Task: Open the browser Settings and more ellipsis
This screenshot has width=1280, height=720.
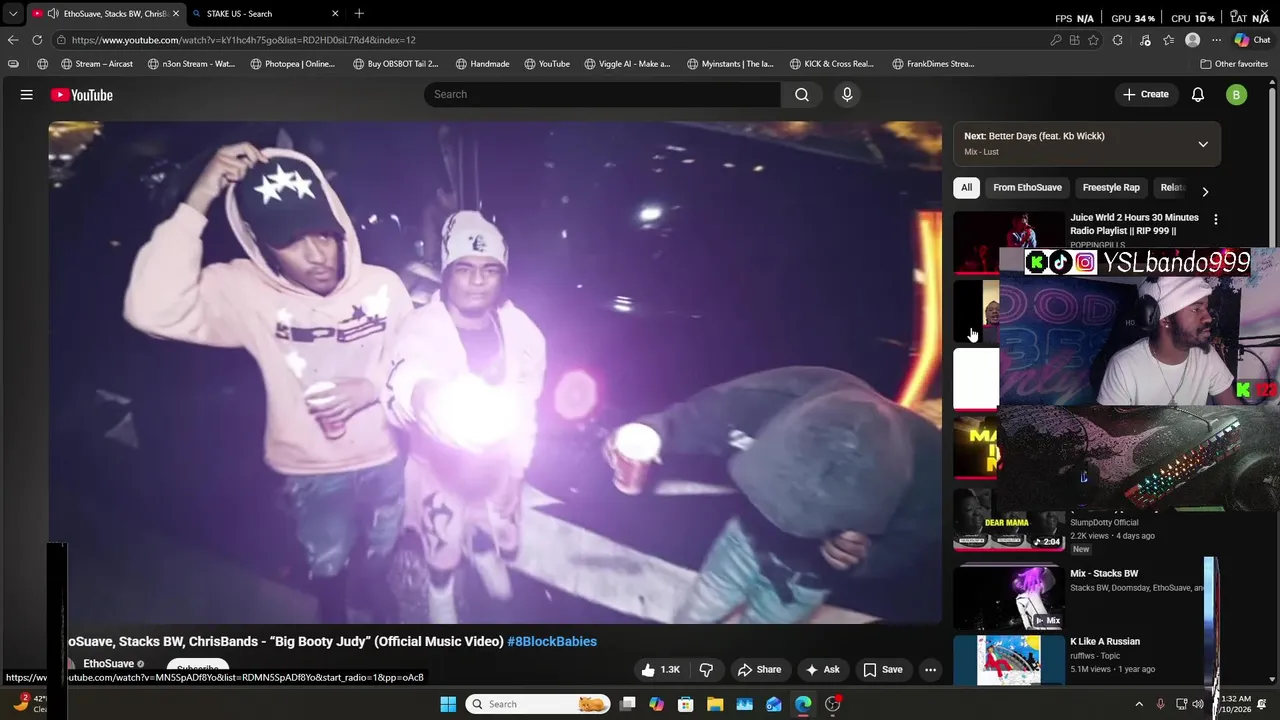Action: [1216, 40]
